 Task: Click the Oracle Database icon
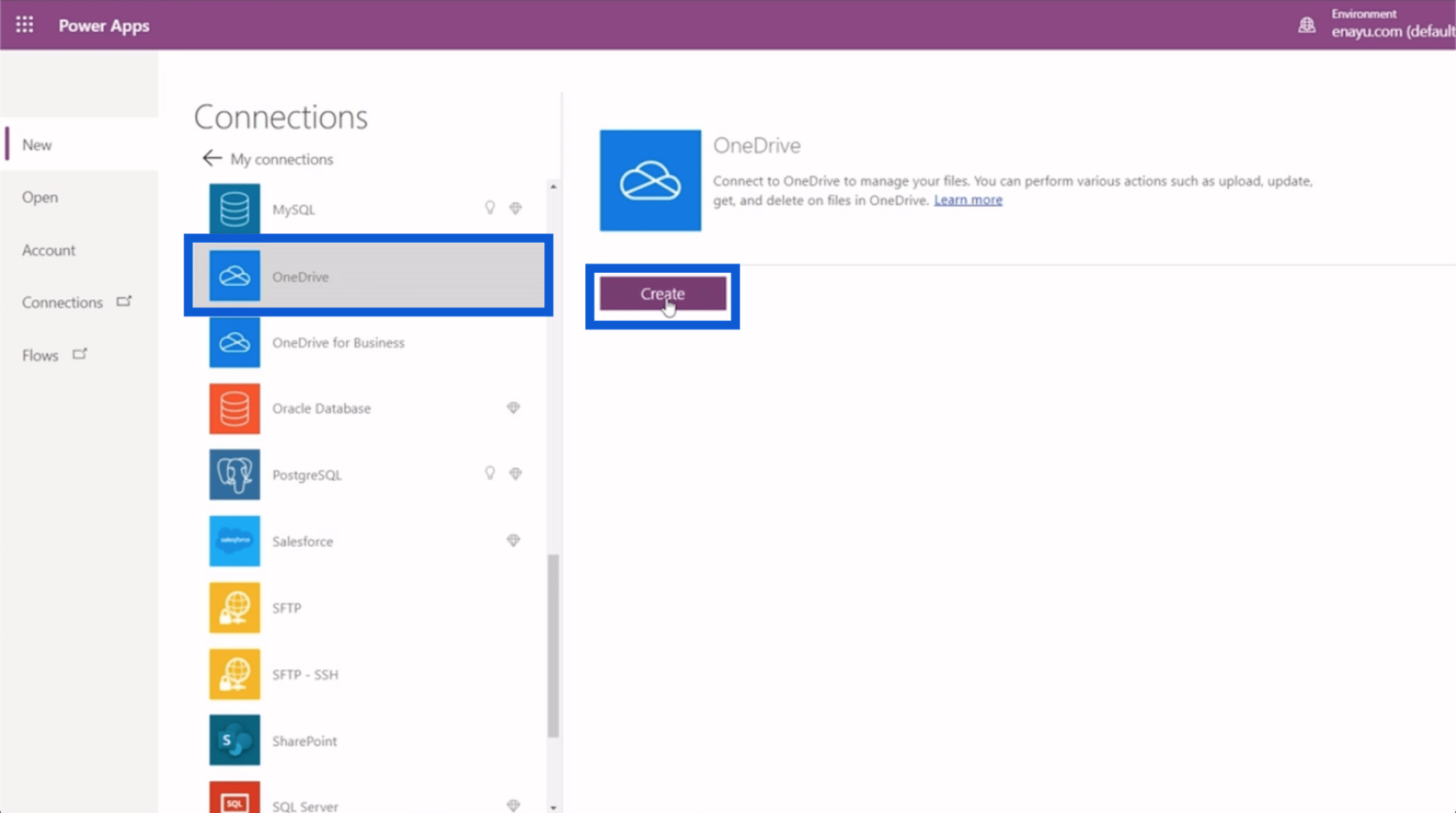234,408
